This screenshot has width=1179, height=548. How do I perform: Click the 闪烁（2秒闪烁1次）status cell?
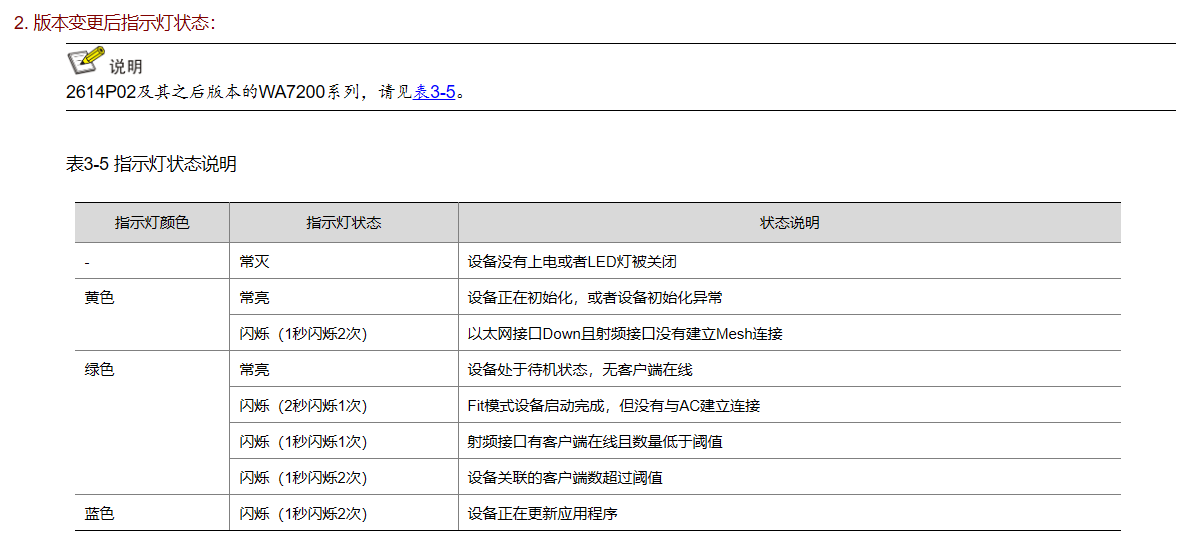click(303, 405)
